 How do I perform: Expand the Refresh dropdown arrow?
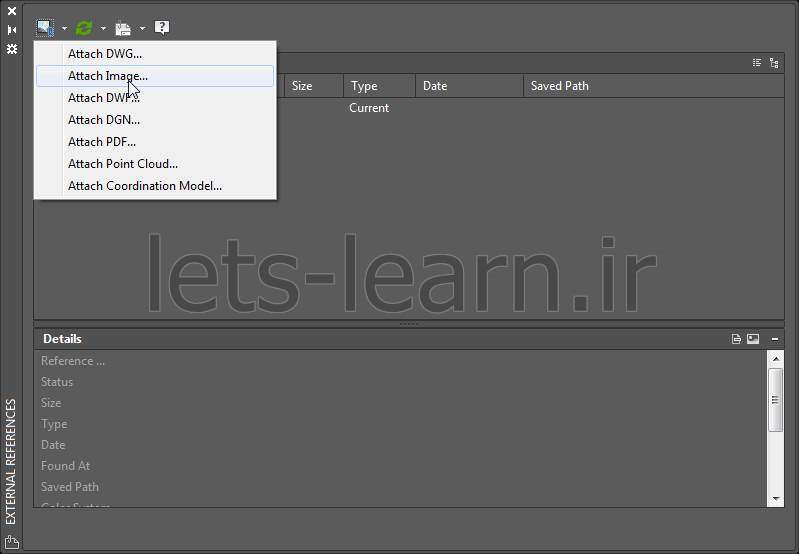point(103,29)
